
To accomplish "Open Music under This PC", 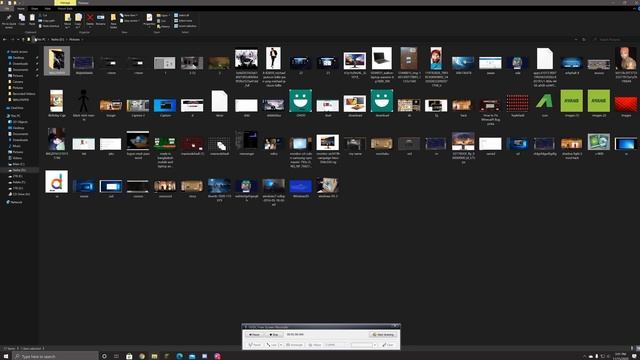I will [x=16, y=146].
